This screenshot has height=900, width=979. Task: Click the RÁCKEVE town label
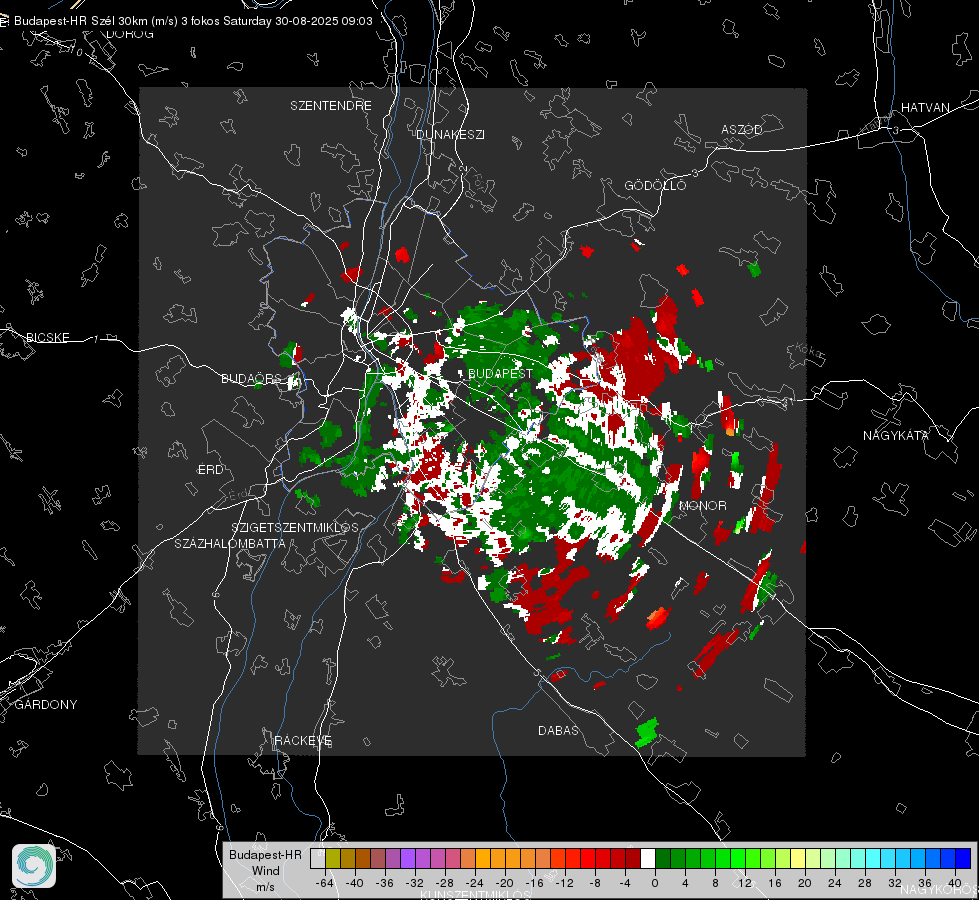click(x=303, y=741)
